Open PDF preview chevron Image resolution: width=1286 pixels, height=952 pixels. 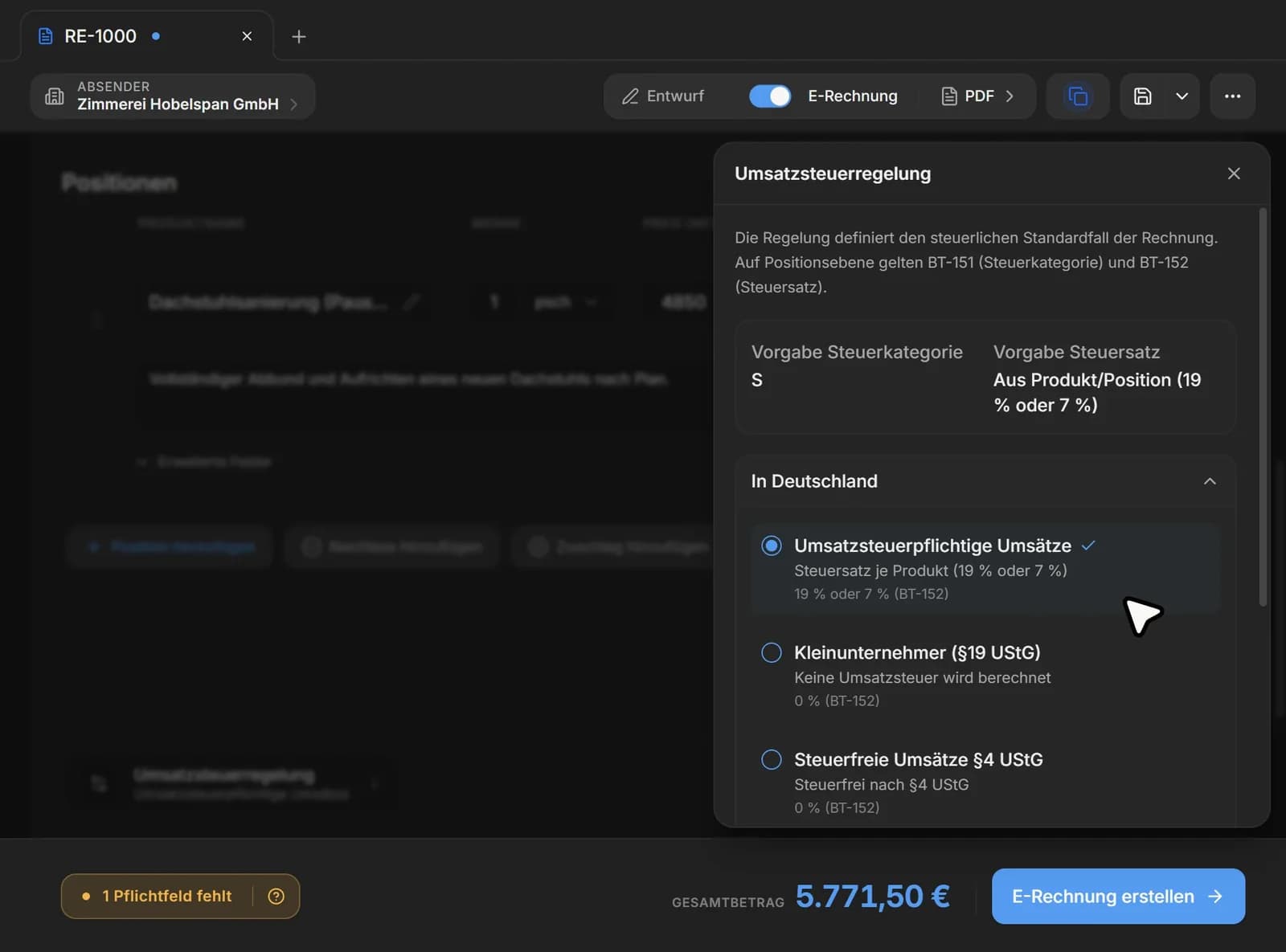(1010, 96)
